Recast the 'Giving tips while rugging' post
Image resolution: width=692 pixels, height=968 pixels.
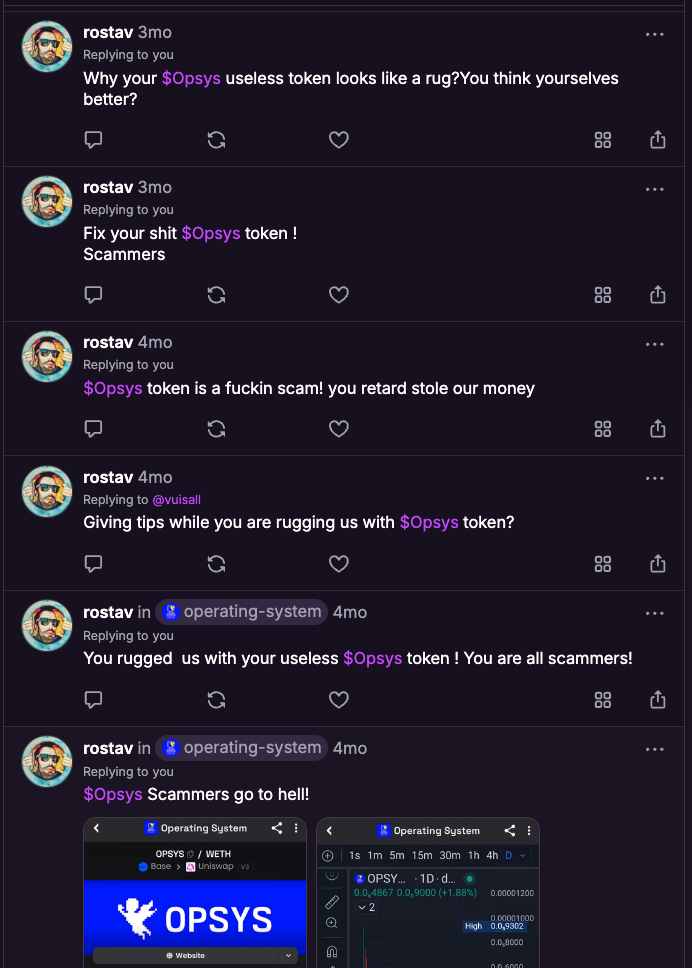(x=216, y=564)
